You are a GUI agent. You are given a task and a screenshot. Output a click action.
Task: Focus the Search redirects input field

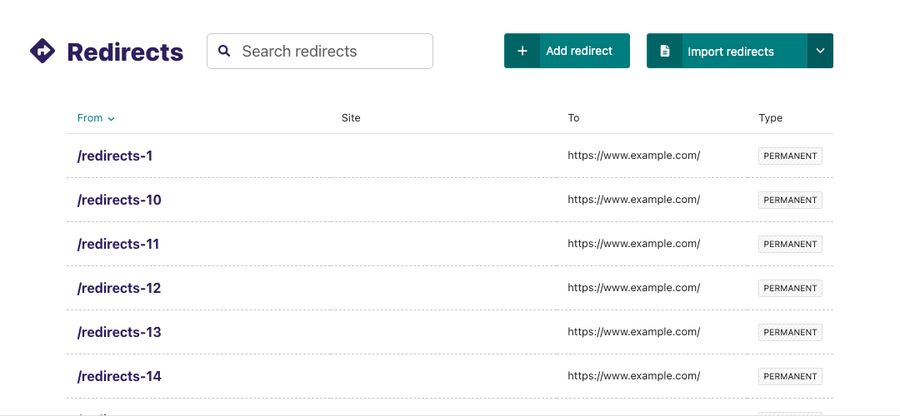330,51
